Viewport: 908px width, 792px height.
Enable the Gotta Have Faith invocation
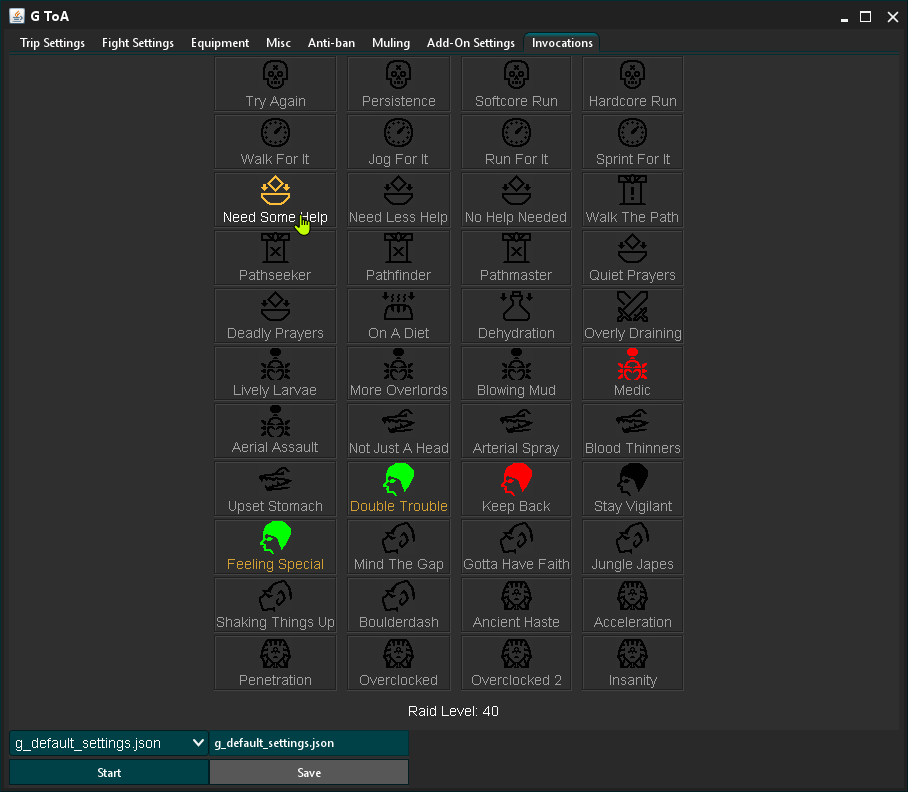pyautogui.click(x=516, y=547)
